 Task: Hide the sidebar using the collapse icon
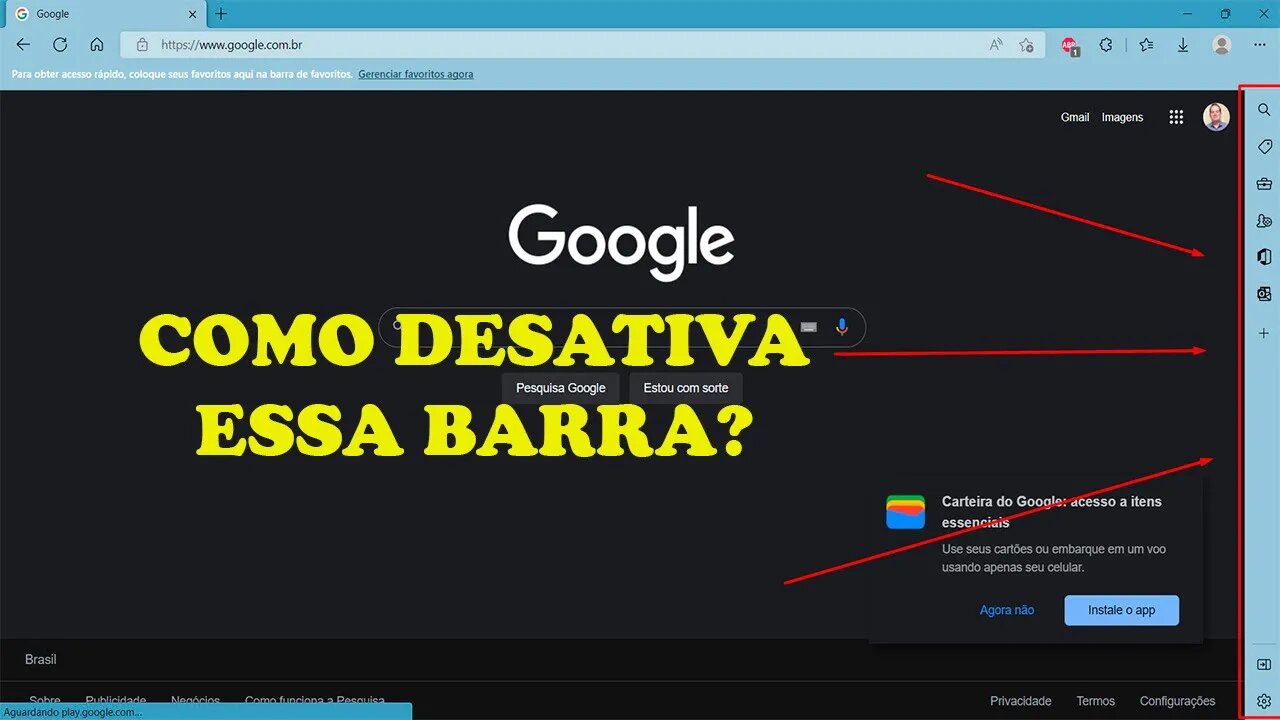1264,664
